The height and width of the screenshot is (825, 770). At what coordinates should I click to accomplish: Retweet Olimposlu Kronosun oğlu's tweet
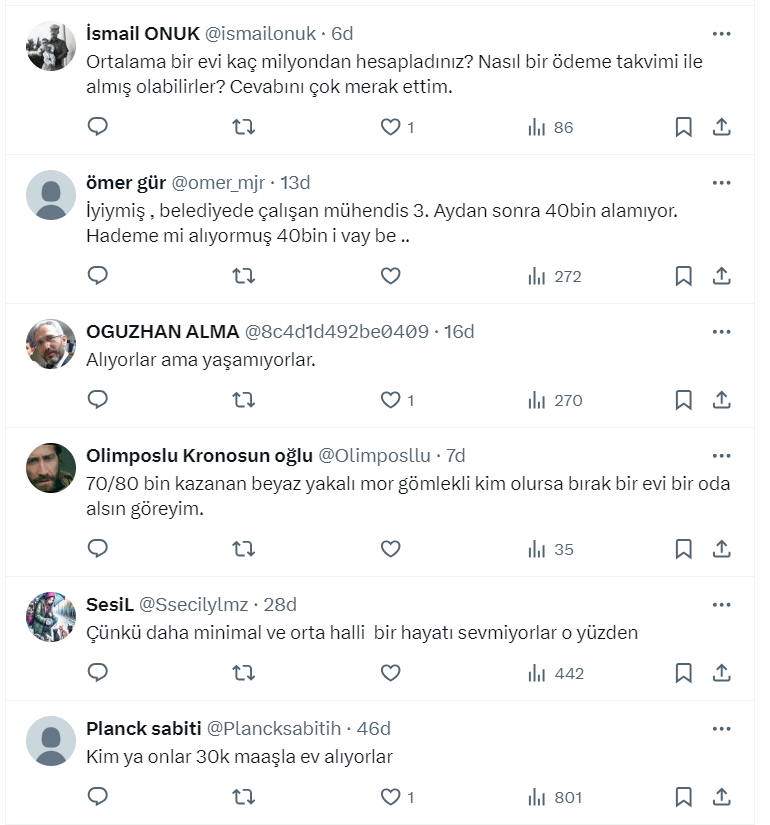243,549
